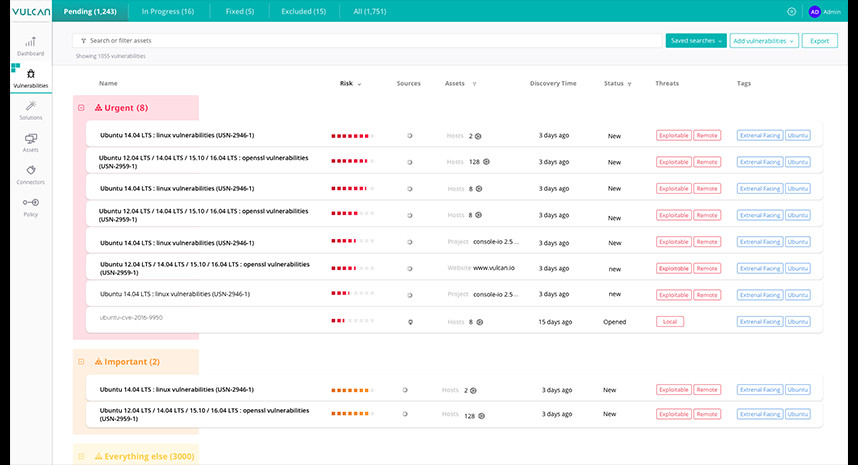Screen dimensions: 858x465
Task: Collapse the Everything else (3000) group
Action: [81, 457]
